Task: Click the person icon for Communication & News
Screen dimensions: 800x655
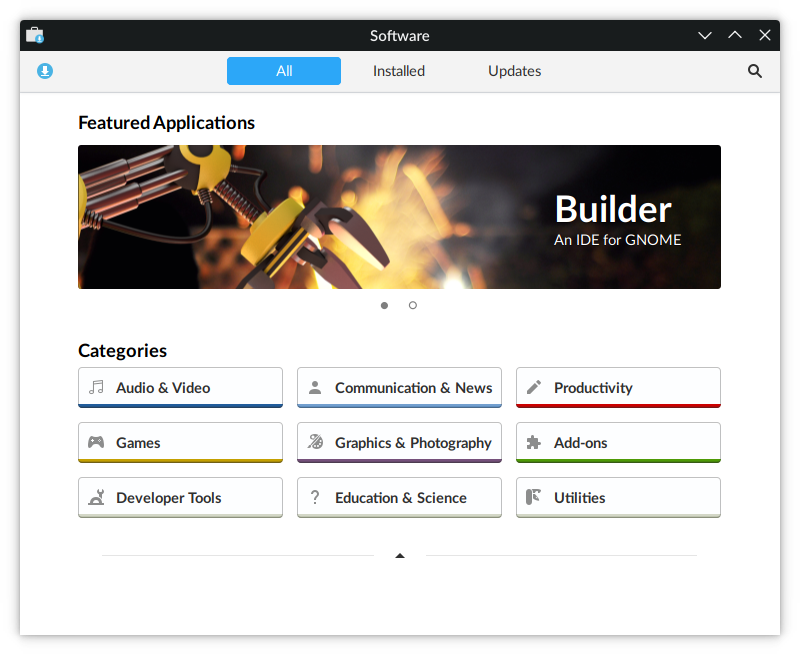Action: tap(315, 387)
